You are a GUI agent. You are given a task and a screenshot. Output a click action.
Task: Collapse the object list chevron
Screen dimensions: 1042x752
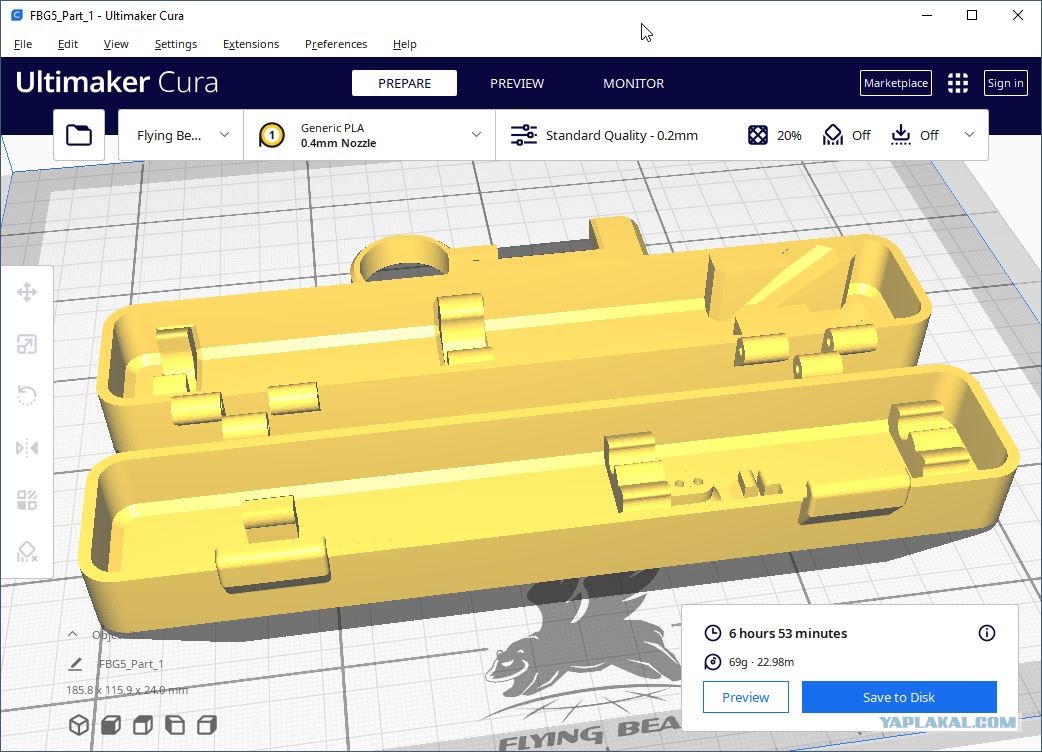click(72, 634)
